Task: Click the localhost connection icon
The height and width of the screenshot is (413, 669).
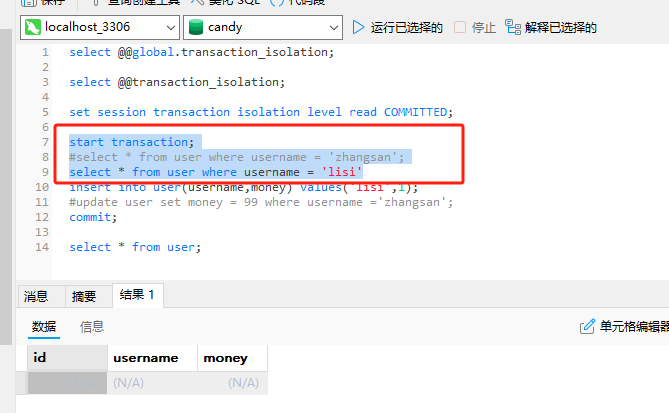Action: 33,27
